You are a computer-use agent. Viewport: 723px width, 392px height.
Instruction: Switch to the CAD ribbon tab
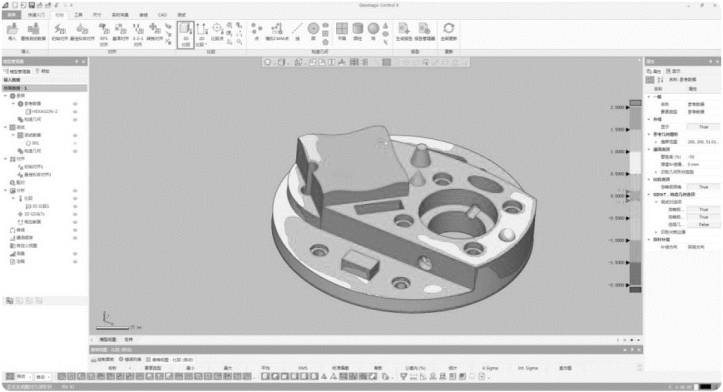tap(162, 15)
